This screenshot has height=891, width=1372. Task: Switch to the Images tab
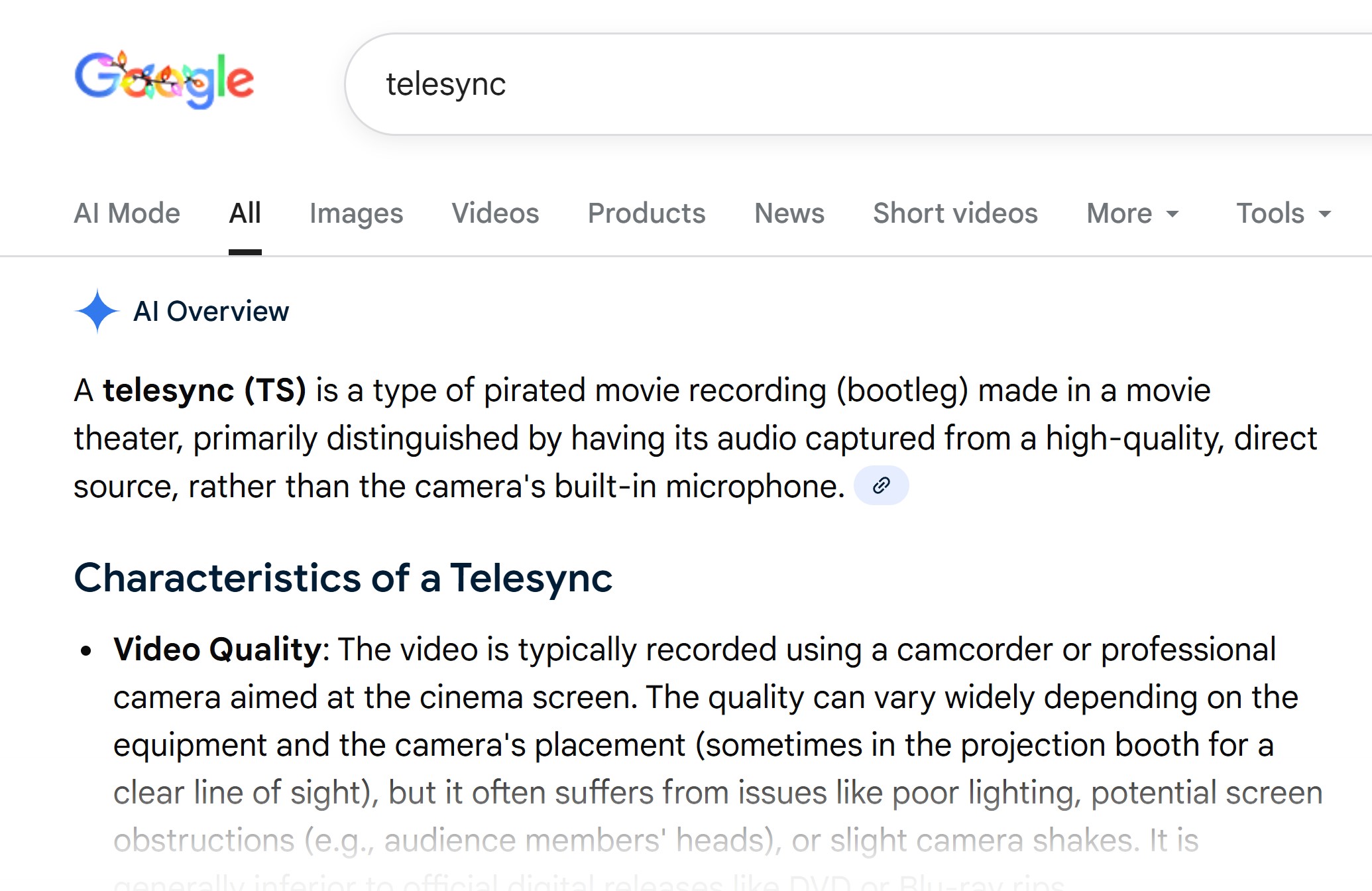coord(356,213)
